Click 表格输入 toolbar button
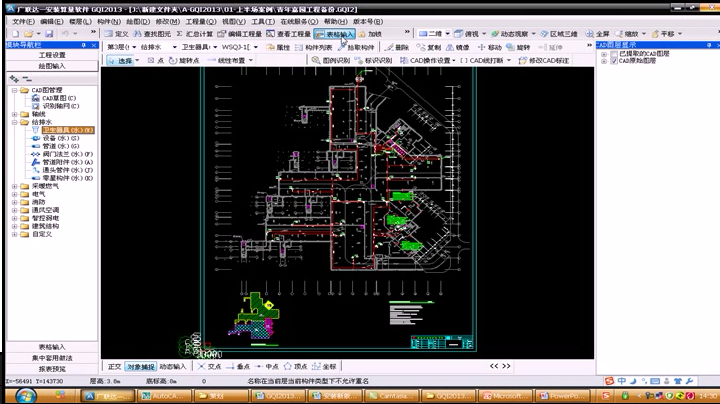This screenshot has height=404, width=720. 334,34
